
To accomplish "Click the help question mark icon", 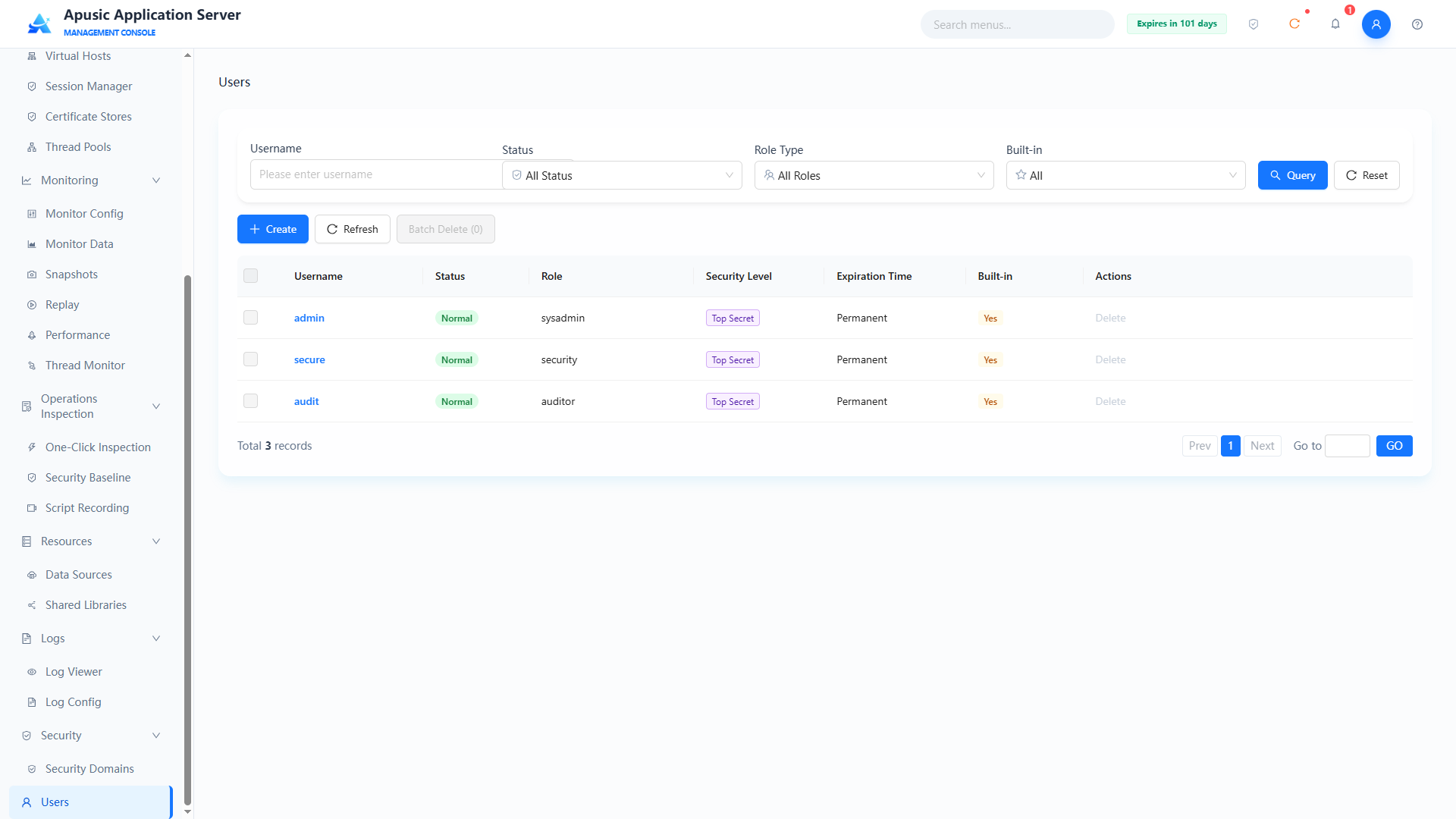I will pyautogui.click(x=1417, y=24).
